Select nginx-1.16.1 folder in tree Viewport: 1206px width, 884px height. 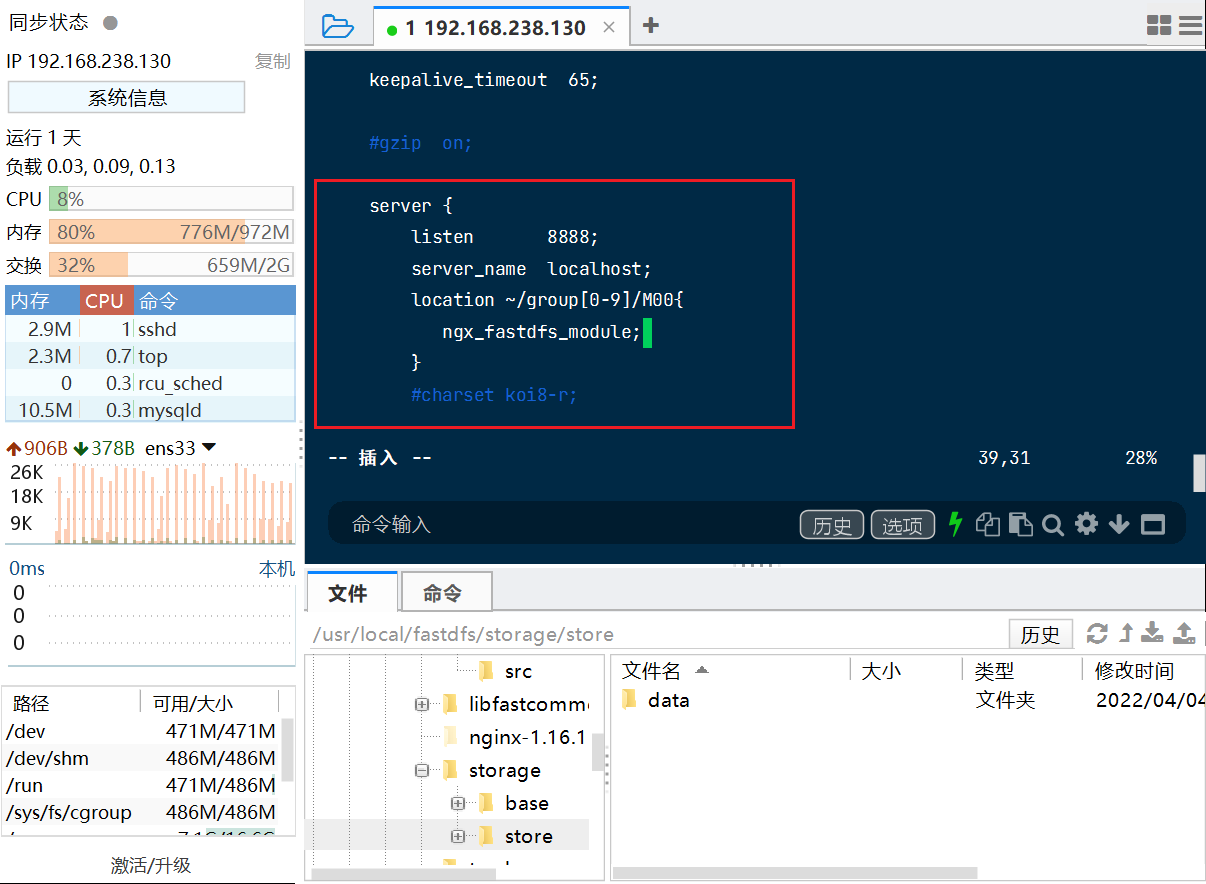click(527, 737)
